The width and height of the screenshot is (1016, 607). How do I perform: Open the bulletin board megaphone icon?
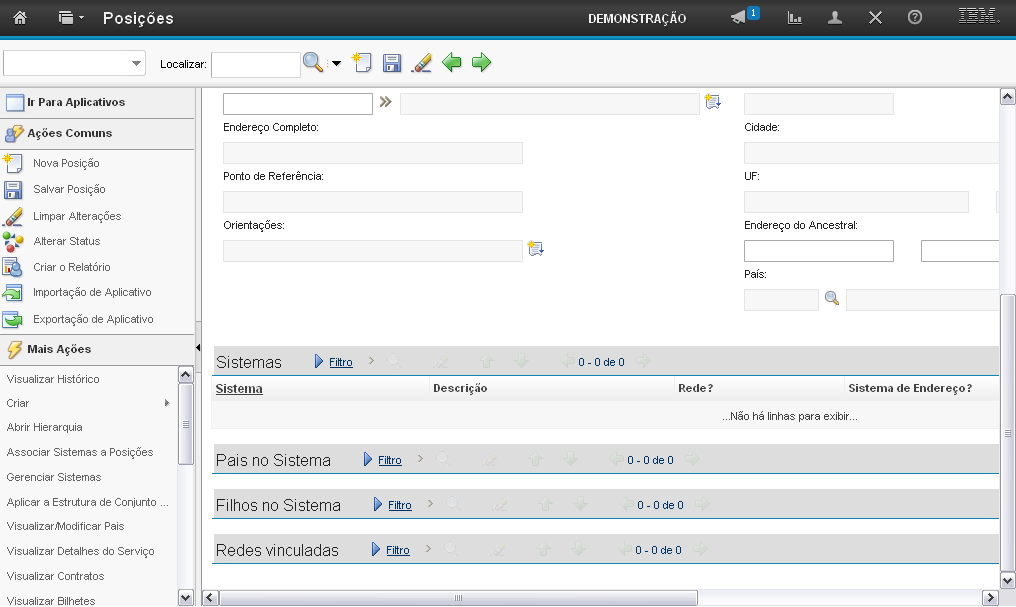(x=739, y=18)
